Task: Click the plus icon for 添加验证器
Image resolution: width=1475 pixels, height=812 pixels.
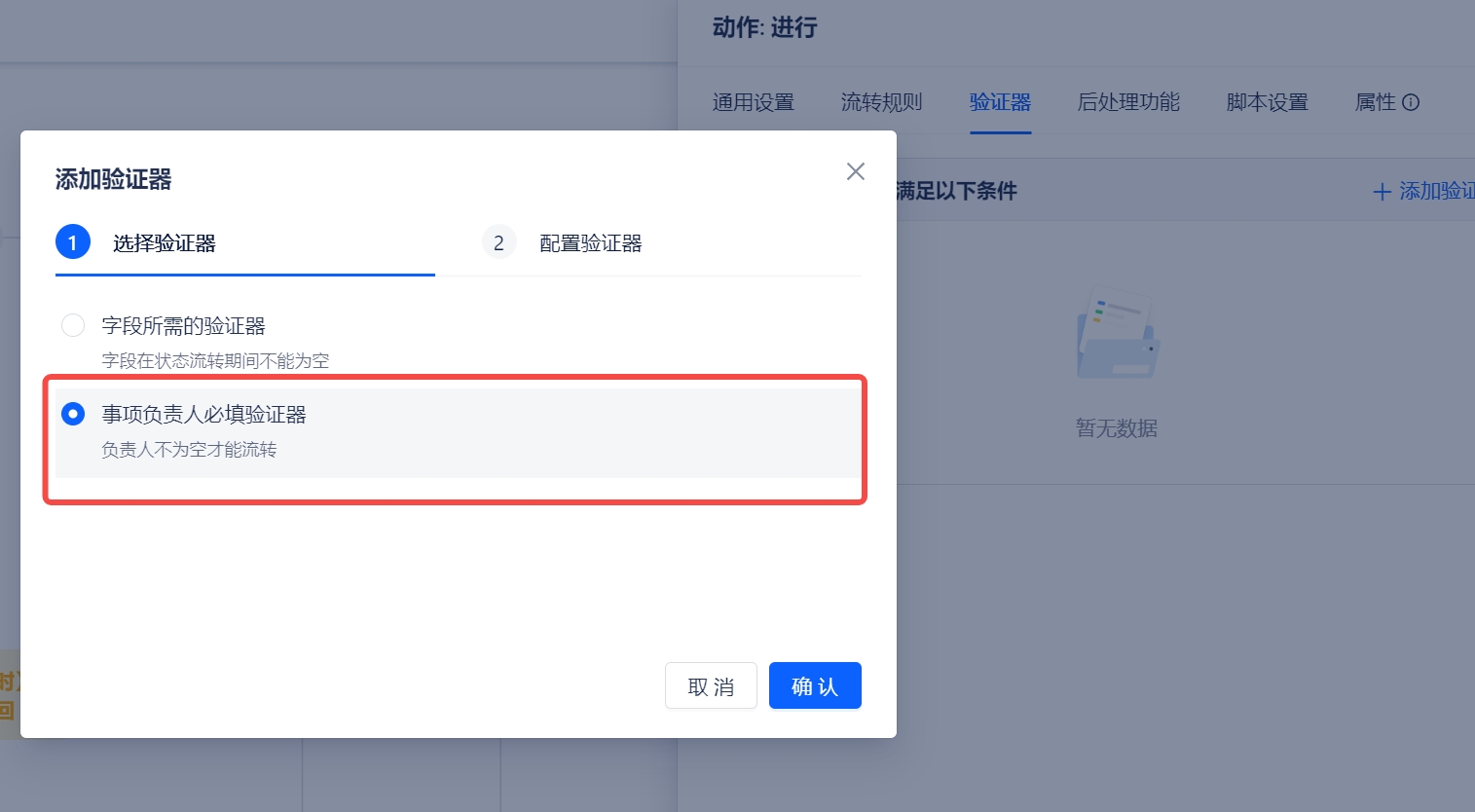Action: coord(1381,192)
